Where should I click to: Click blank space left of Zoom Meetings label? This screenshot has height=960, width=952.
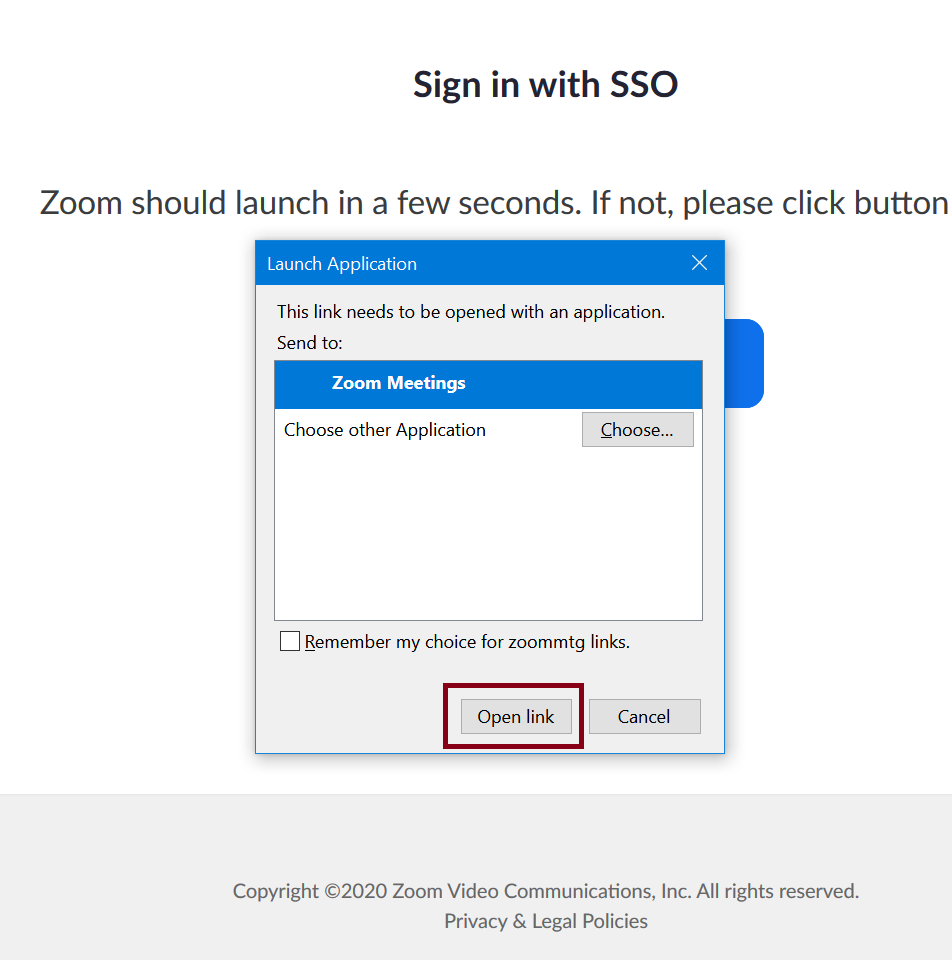pos(303,384)
